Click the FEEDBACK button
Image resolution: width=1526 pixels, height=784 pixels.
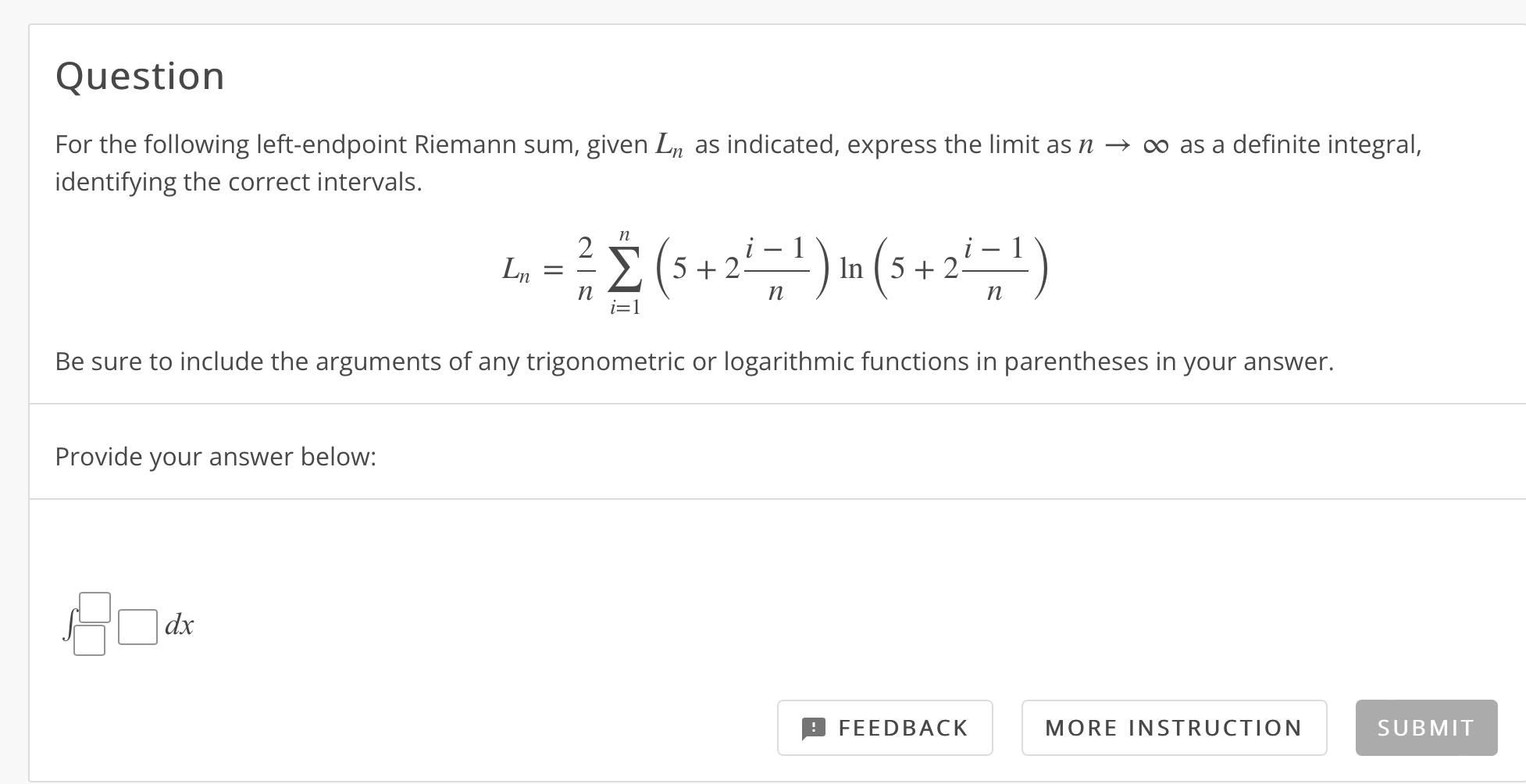(x=885, y=728)
